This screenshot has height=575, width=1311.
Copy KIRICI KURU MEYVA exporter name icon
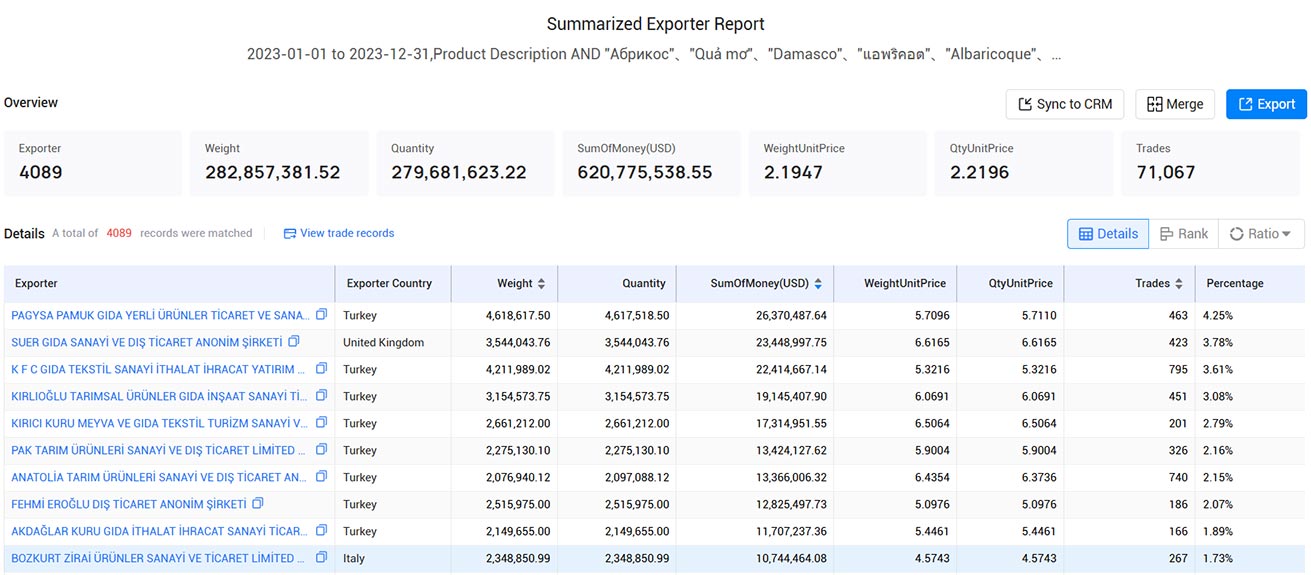[x=321, y=423]
